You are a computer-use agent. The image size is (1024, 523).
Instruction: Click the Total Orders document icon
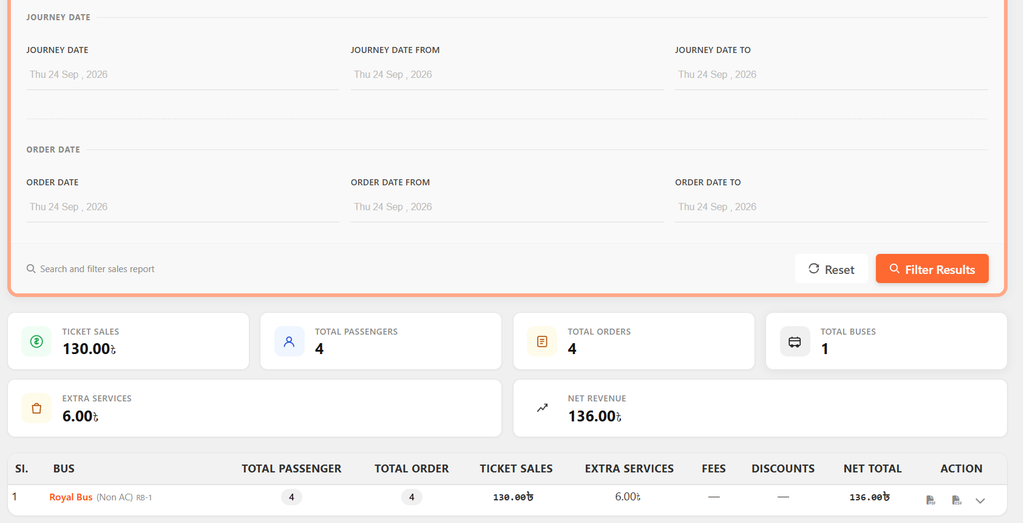pyautogui.click(x=542, y=341)
